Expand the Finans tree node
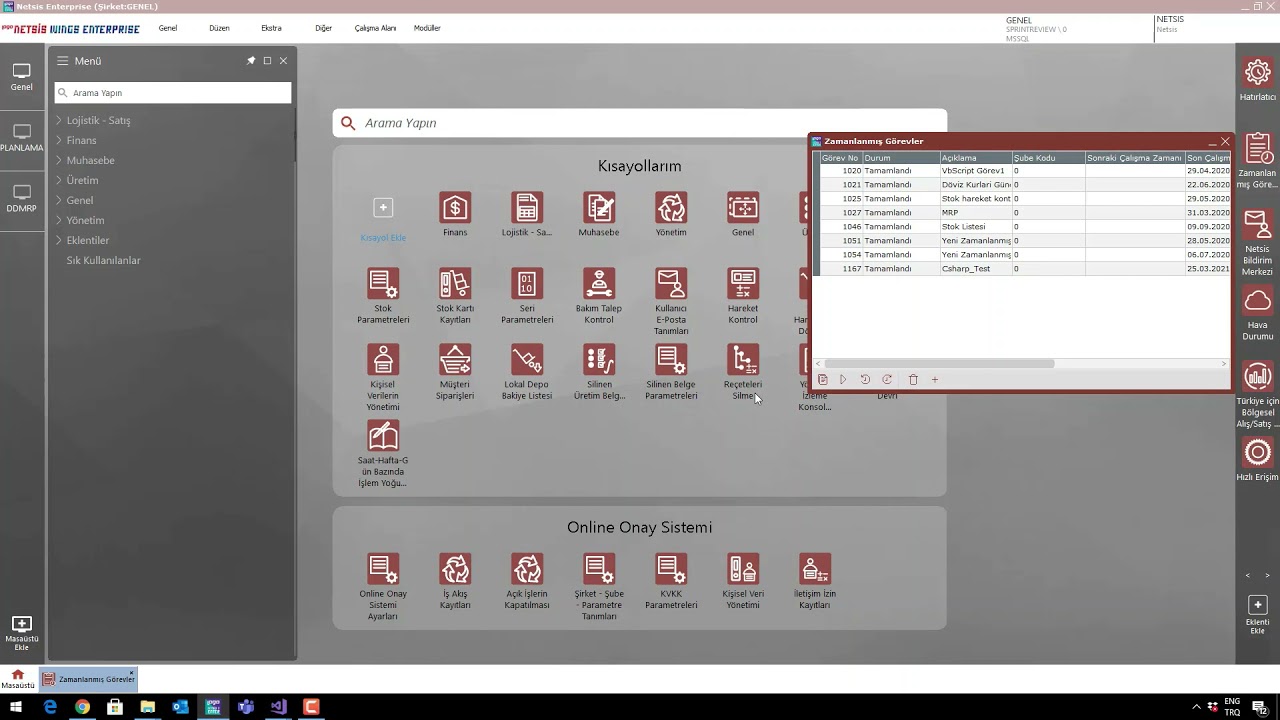The height and width of the screenshot is (720, 1280). [59, 140]
